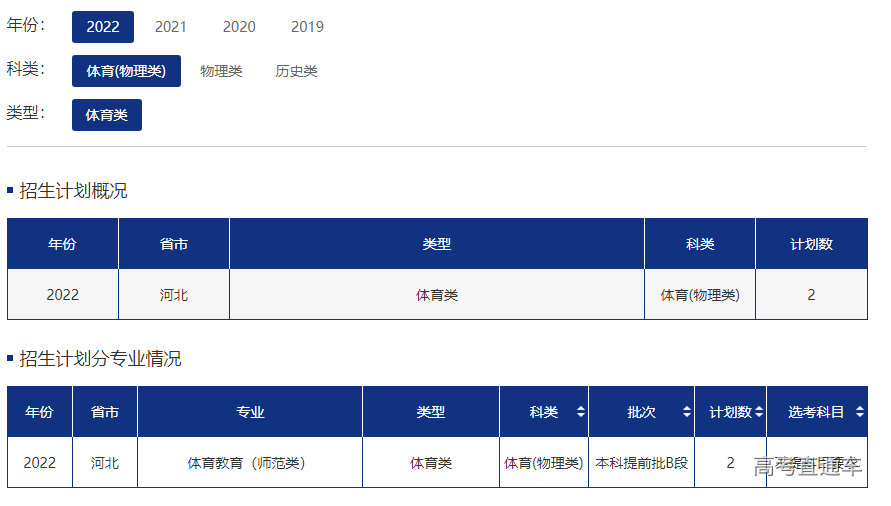Click the 本科提前批B段 batch cell

click(641, 463)
